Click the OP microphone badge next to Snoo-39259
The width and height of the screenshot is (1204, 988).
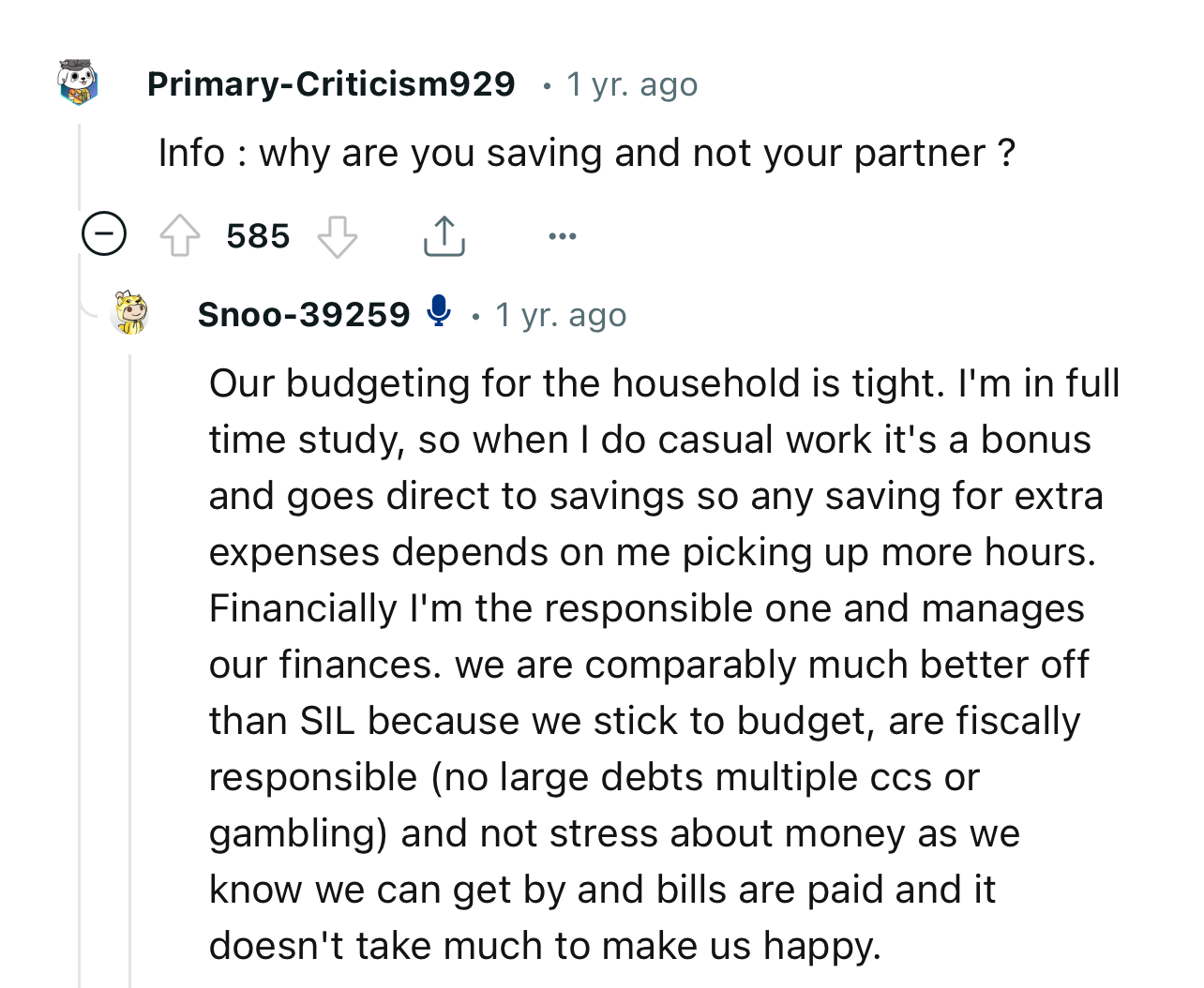[440, 313]
